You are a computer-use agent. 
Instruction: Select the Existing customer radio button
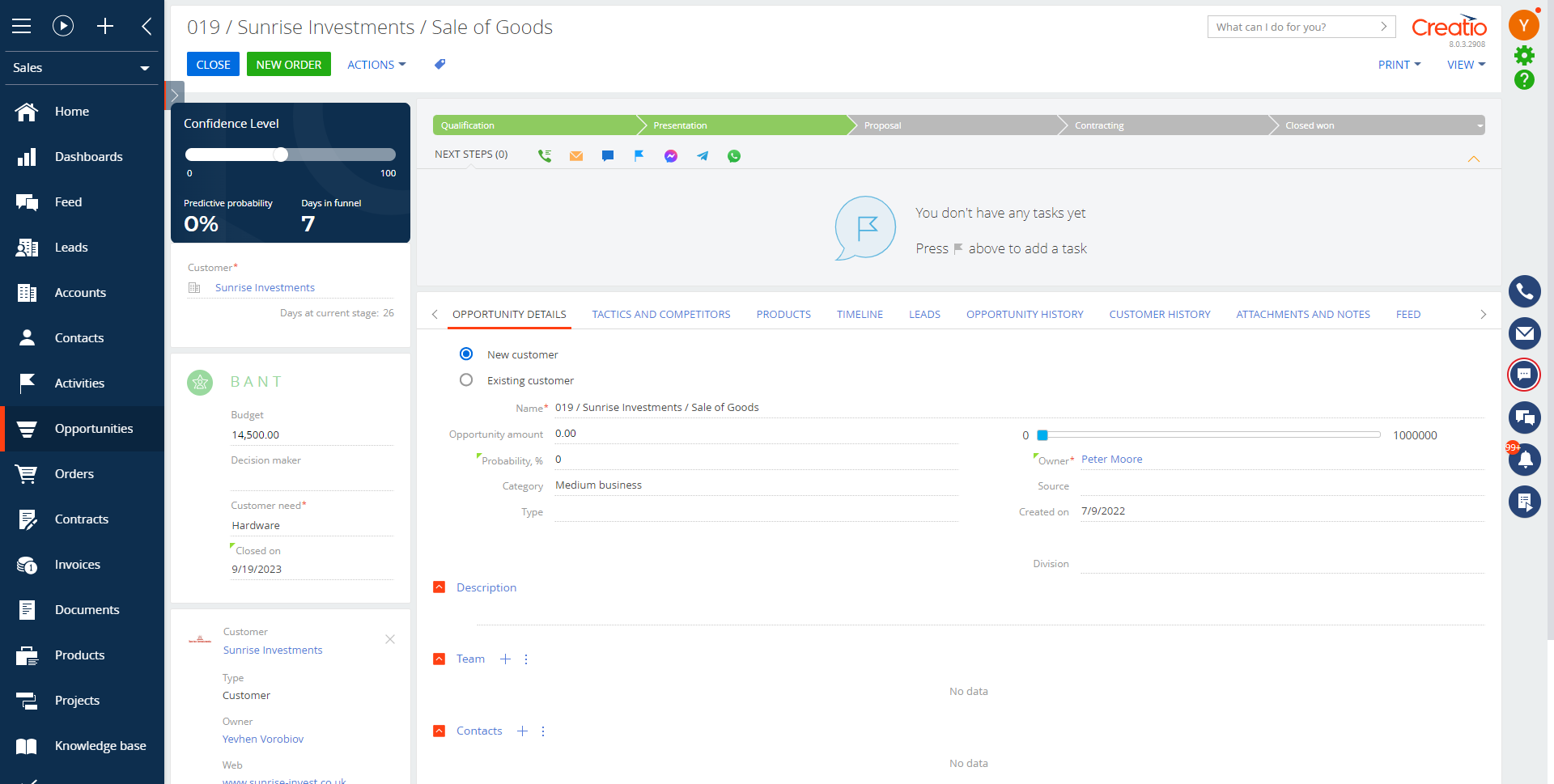pyautogui.click(x=466, y=380)
